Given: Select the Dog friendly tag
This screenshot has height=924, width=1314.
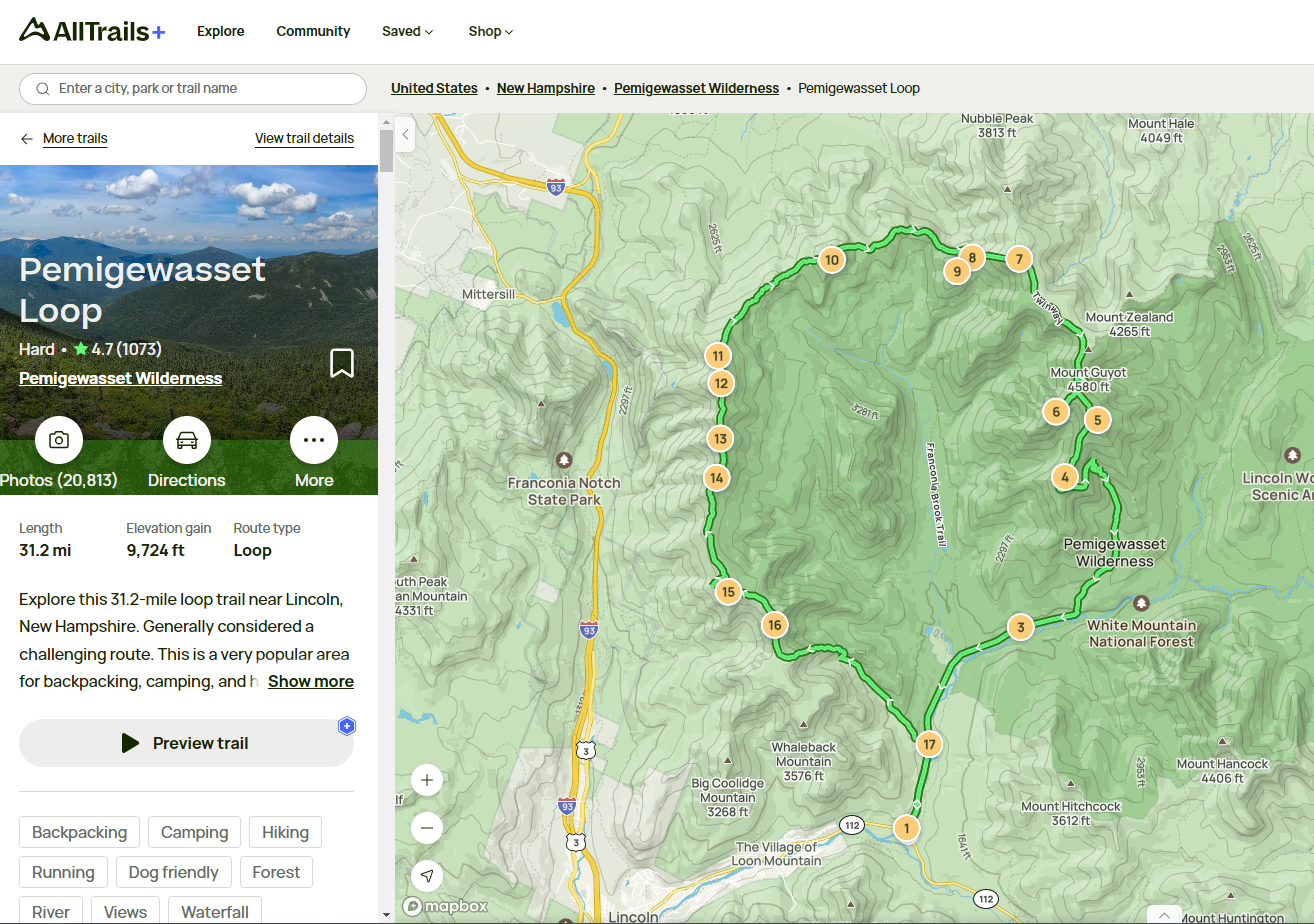Looking at the screenshot, I should [x=173, y=871].
